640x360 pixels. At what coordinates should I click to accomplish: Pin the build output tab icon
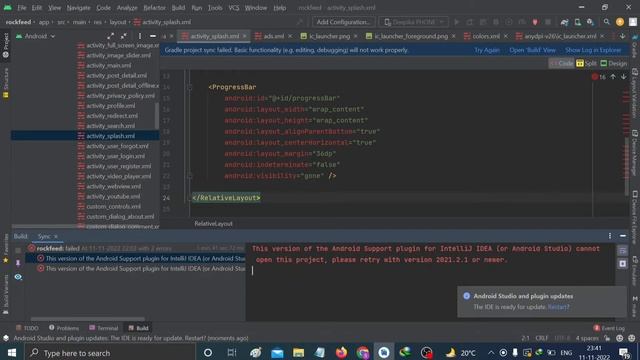point(18,263)
